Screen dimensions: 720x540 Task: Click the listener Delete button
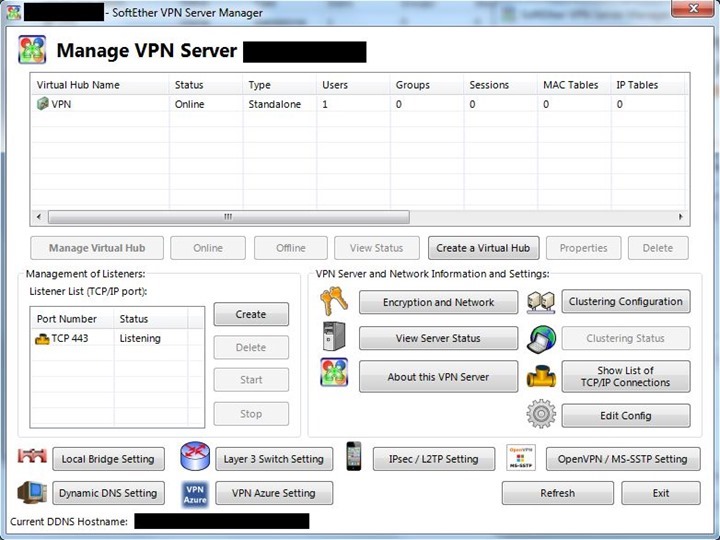click(x=251, y=347)
